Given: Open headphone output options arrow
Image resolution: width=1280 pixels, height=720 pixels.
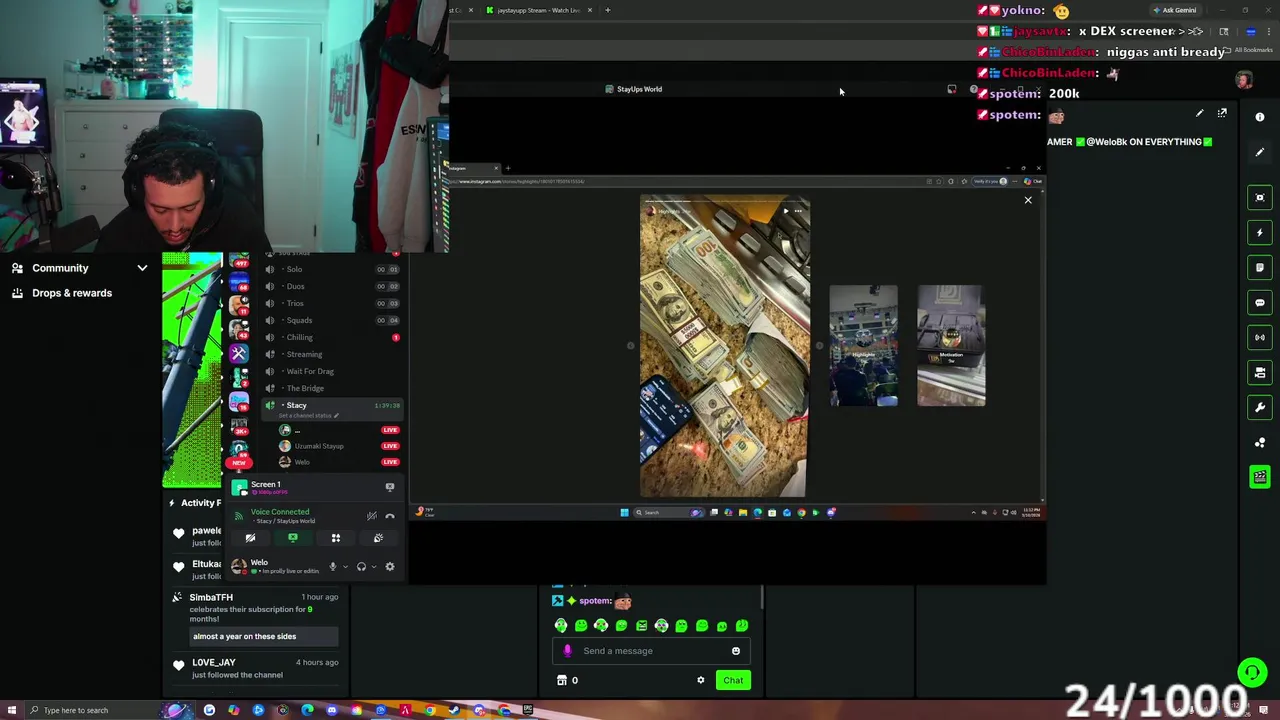Looking at the screenshot, I should (x=374, y=567).
